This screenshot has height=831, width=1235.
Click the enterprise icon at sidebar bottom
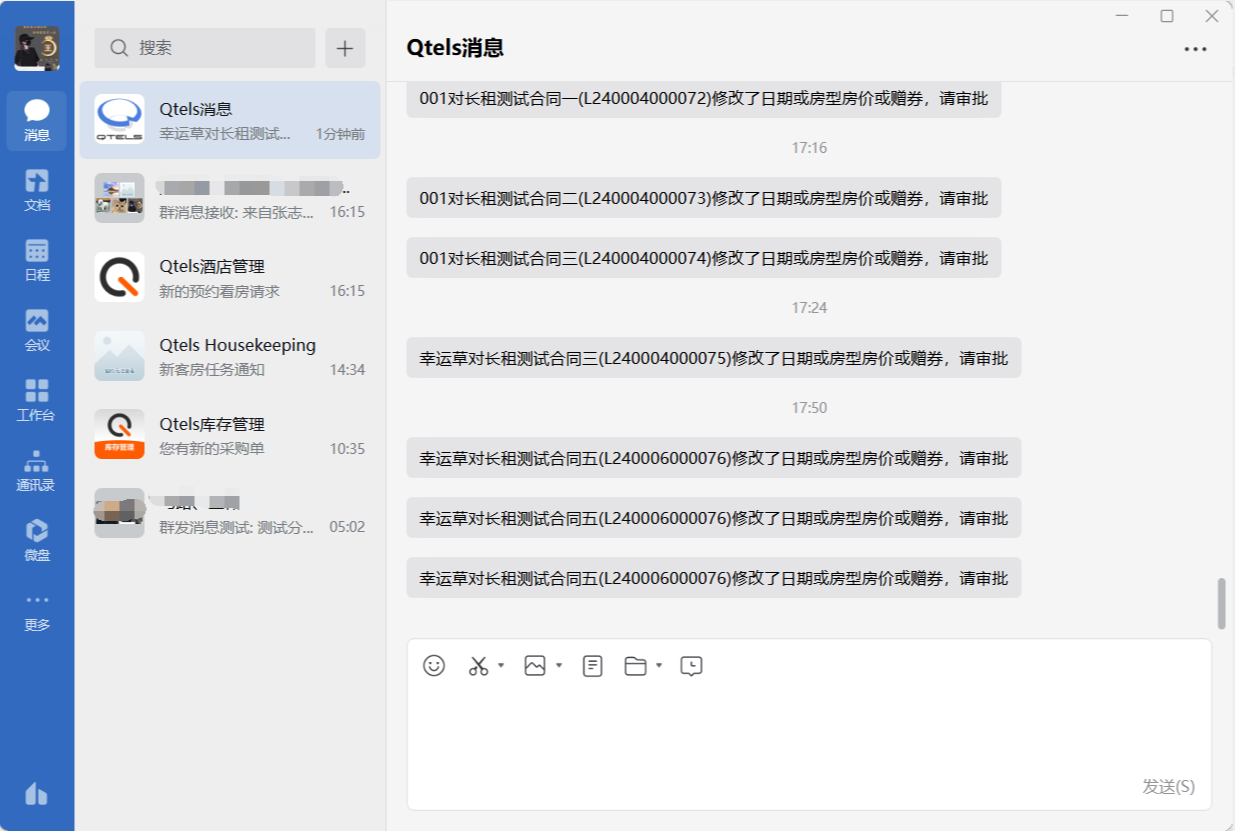point(36,794)
